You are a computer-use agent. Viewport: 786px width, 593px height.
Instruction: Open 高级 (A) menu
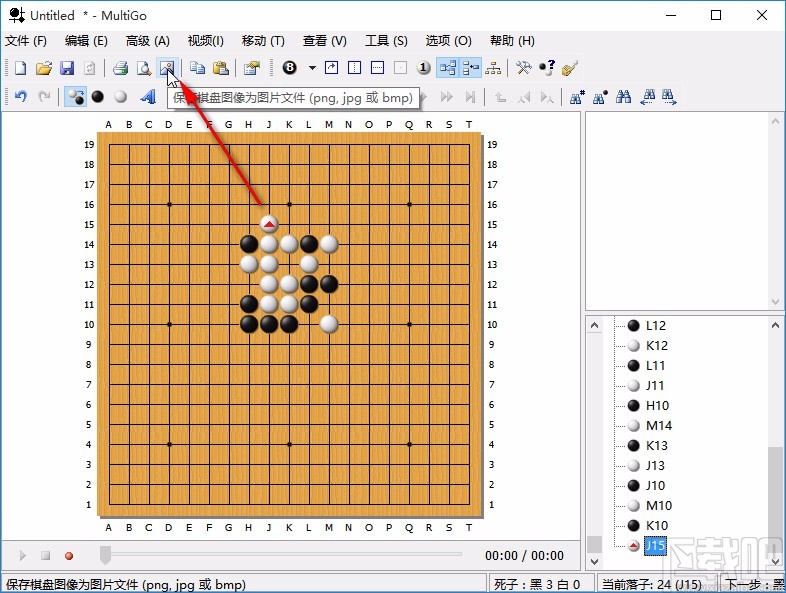(x=147, y=41)
